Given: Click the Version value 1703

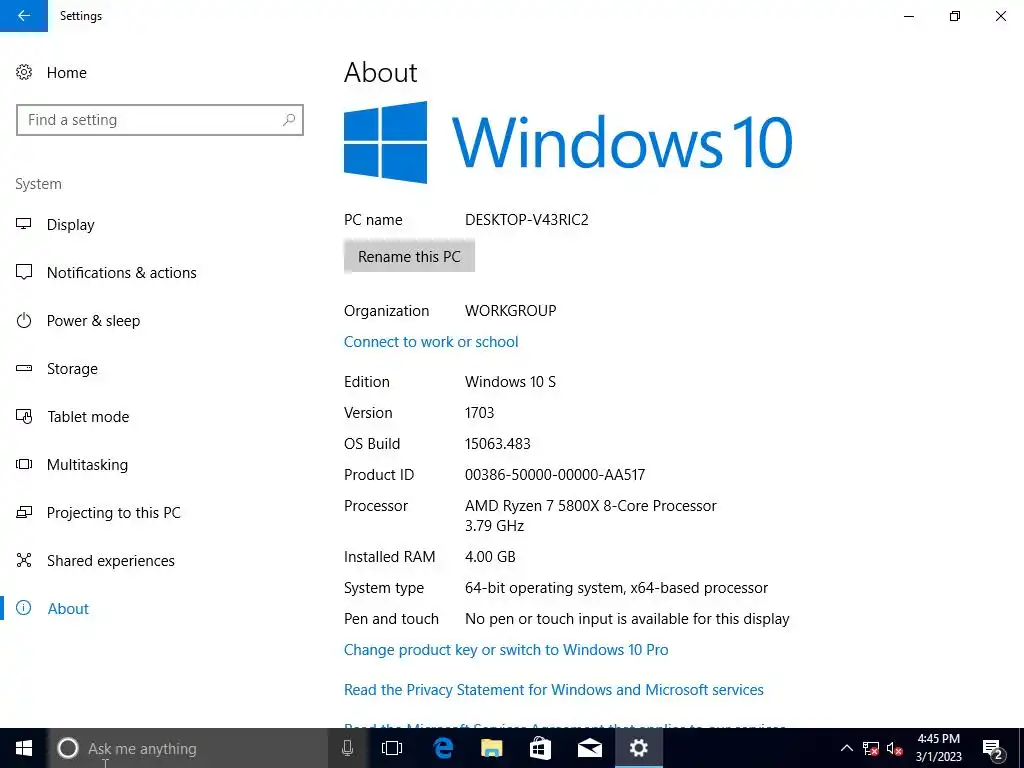Looking at the screenshot, I should click(479, 413).
